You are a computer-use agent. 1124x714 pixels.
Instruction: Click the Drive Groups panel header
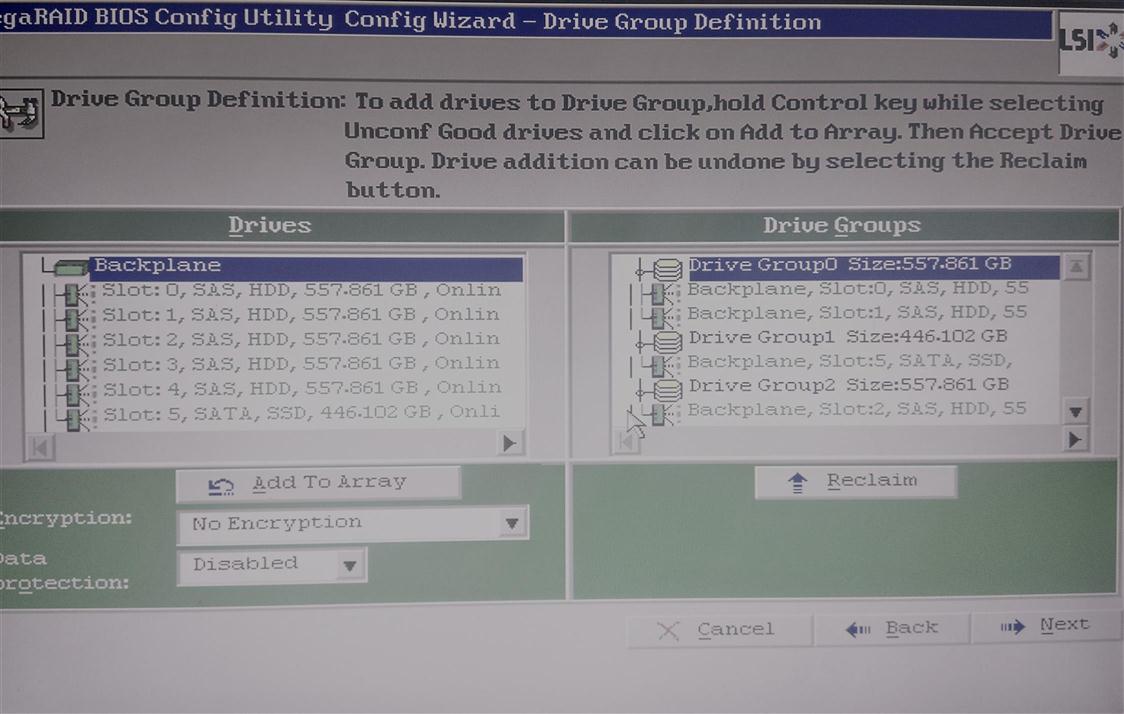[843, 227]
